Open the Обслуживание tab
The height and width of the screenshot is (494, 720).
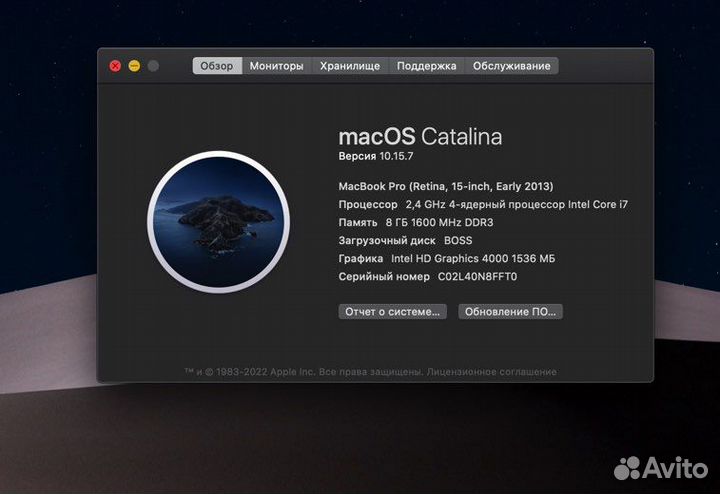[x=512, y=66]
